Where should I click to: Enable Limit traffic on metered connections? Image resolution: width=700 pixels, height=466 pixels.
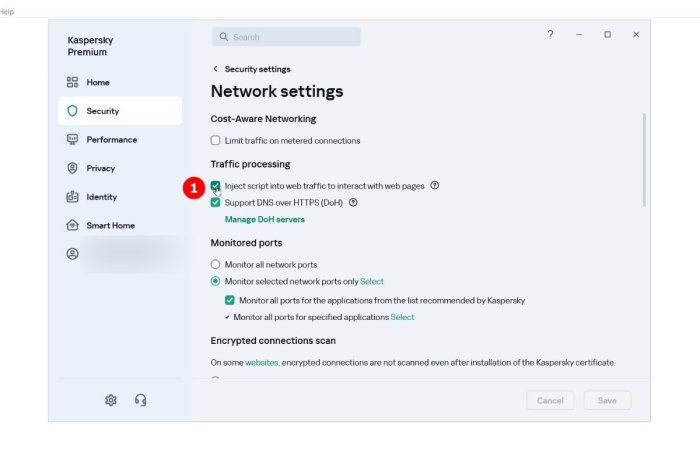(x=215, y=141)
